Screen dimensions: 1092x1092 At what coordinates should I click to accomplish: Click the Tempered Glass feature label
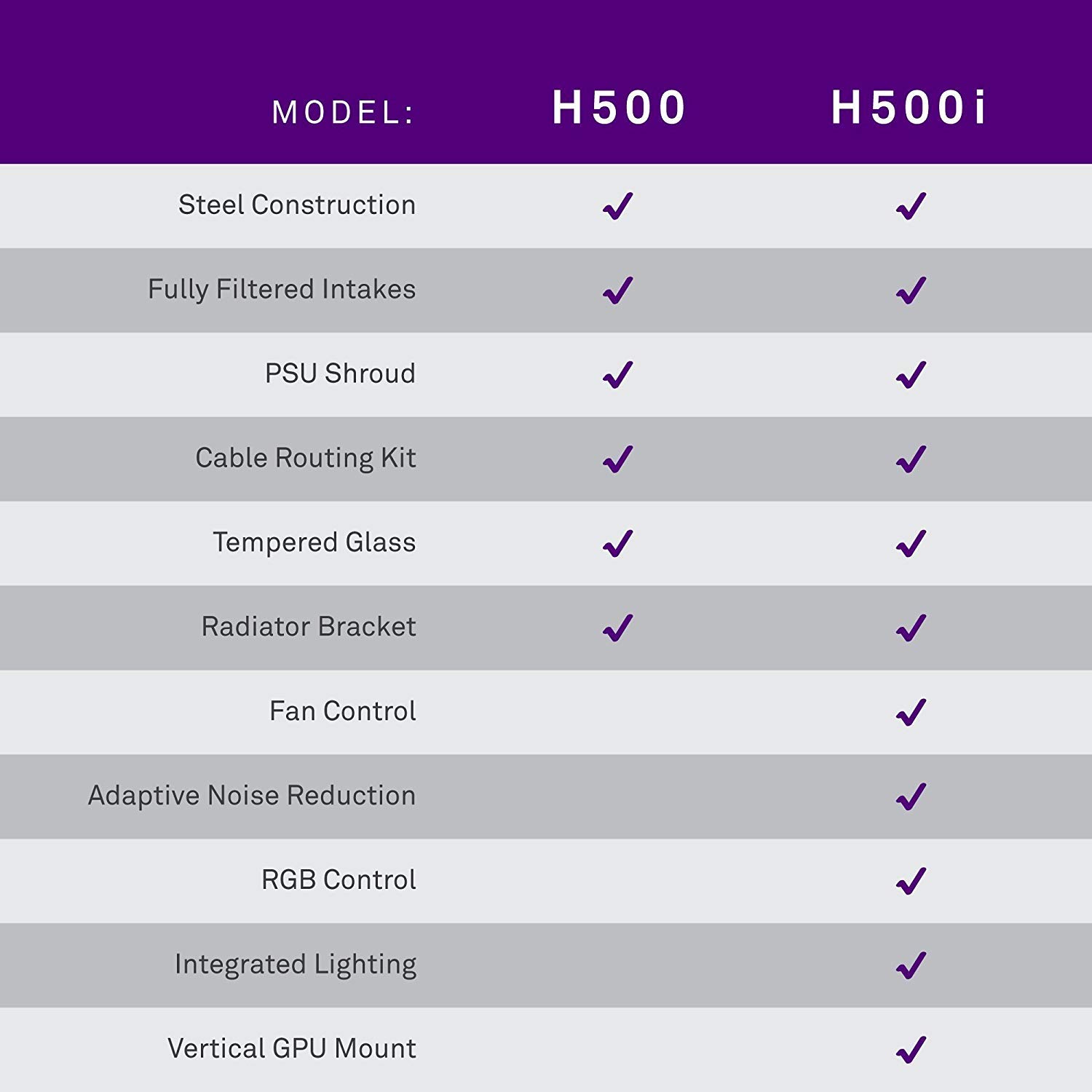click(x=314, y=542)
